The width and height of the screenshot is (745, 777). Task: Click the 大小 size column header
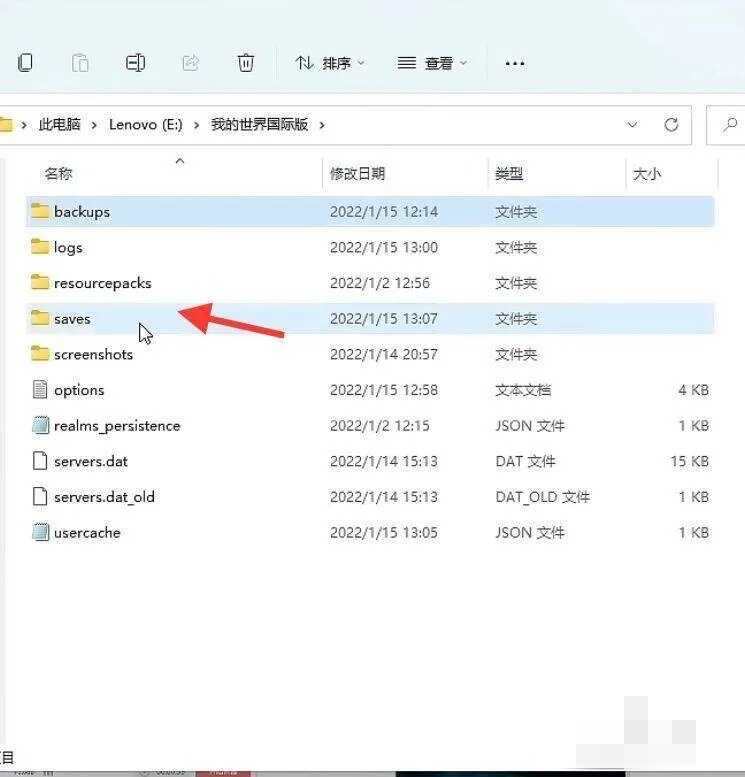click(x=647, y=174)
